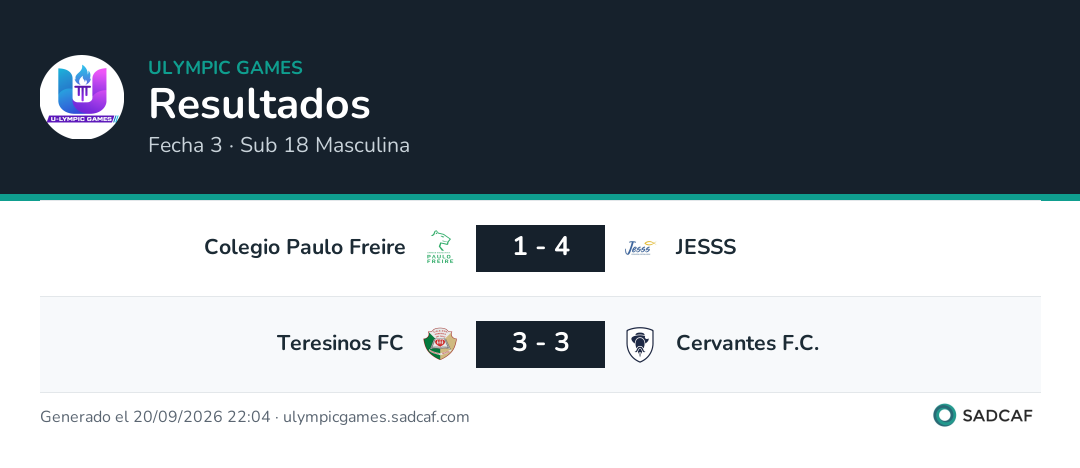Click the U-Lympic Games torch logo

pos(82,97)
